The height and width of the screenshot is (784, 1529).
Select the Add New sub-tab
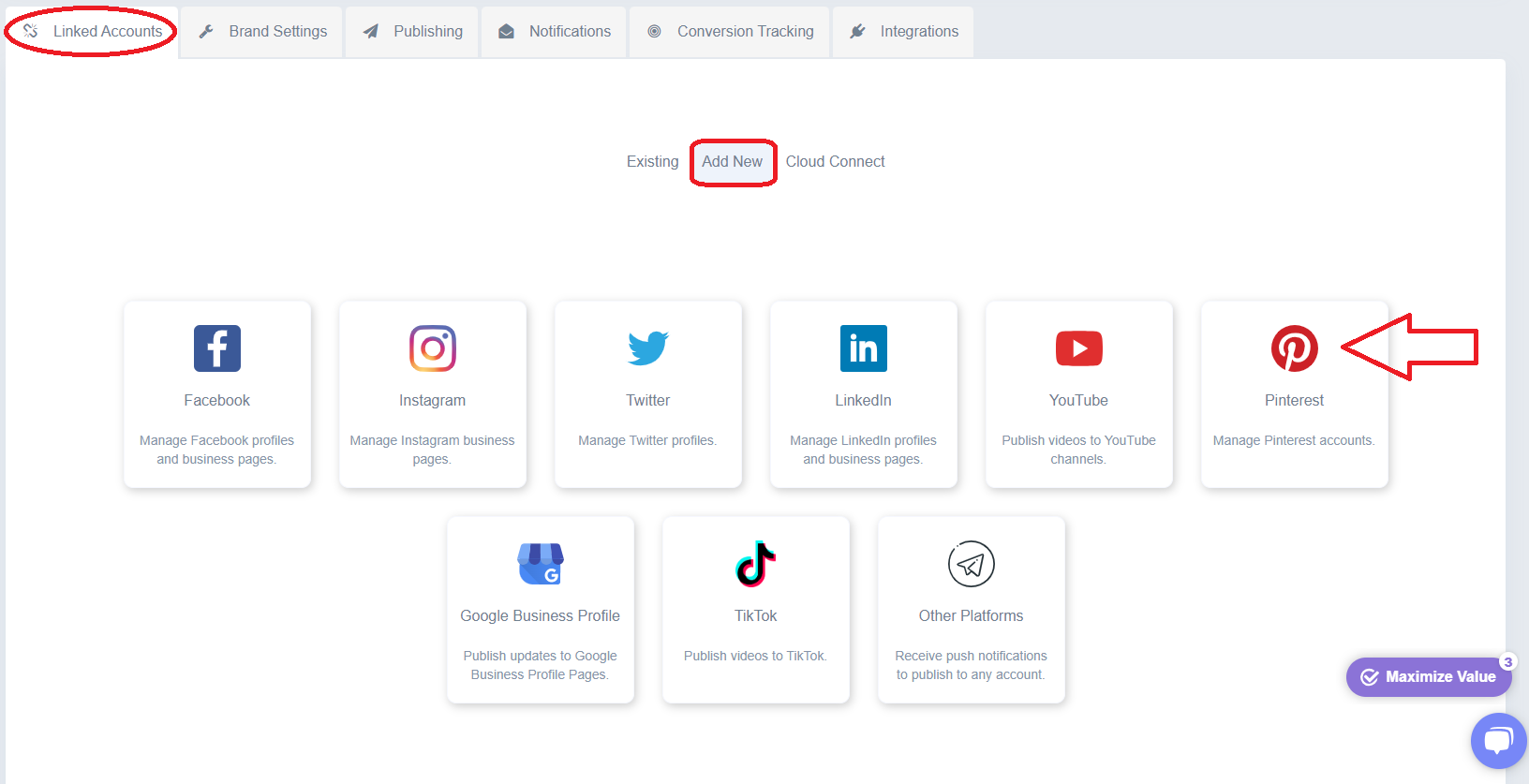pos(733,162)
